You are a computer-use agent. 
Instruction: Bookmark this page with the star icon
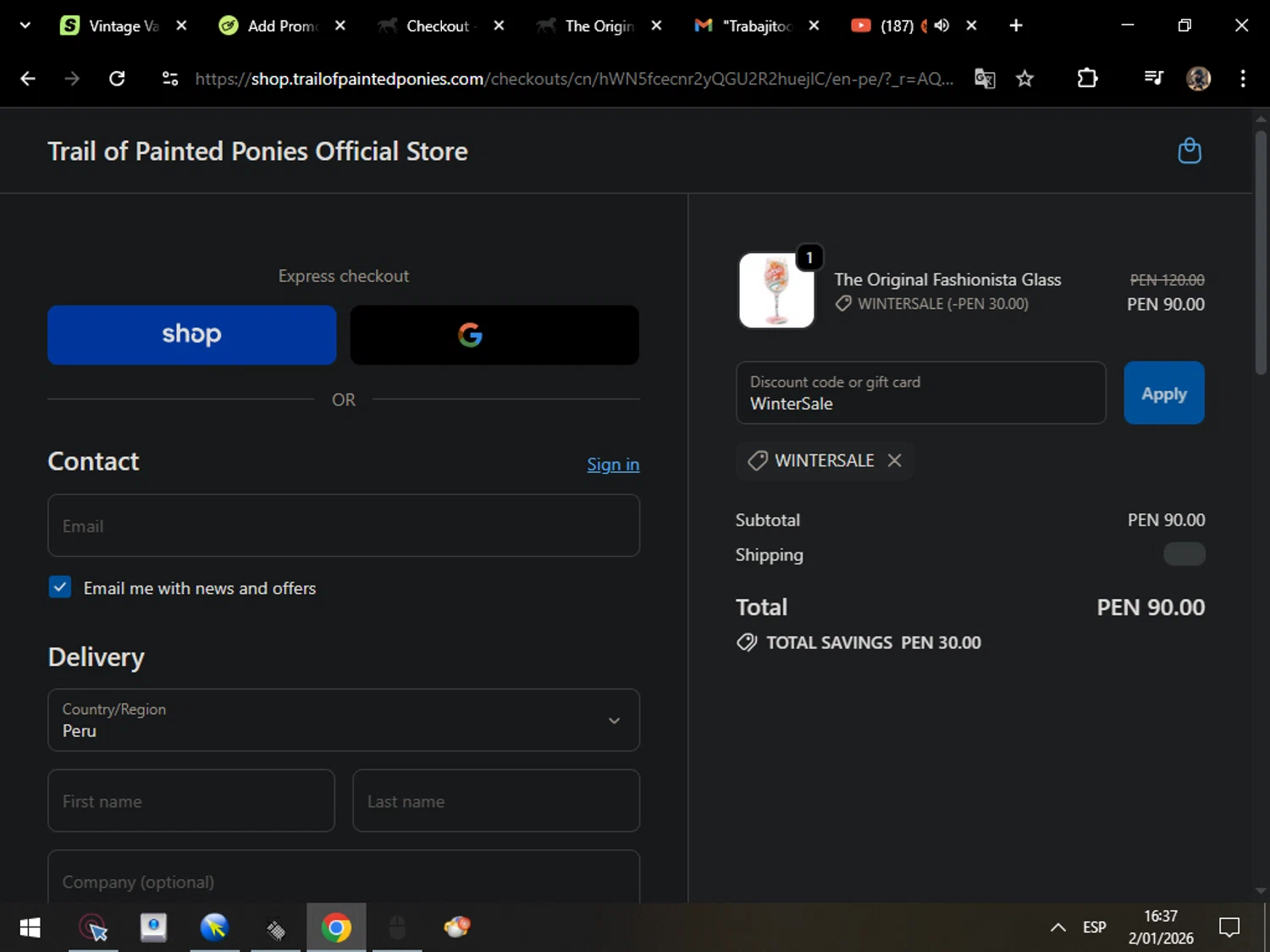click(1024, 79)
